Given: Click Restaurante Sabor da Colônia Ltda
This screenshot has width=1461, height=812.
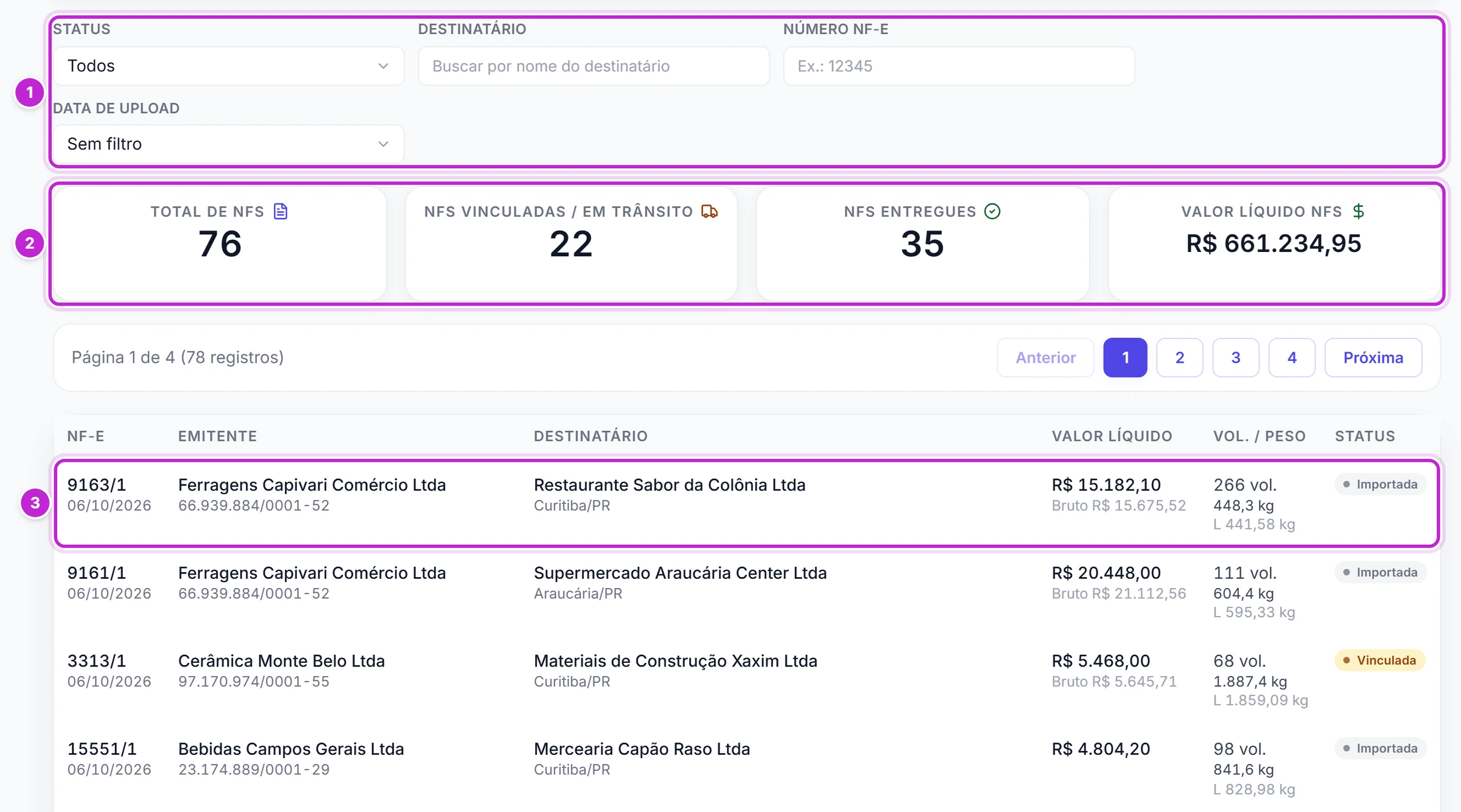Looking at the screenshot, I should pos(670,485).
